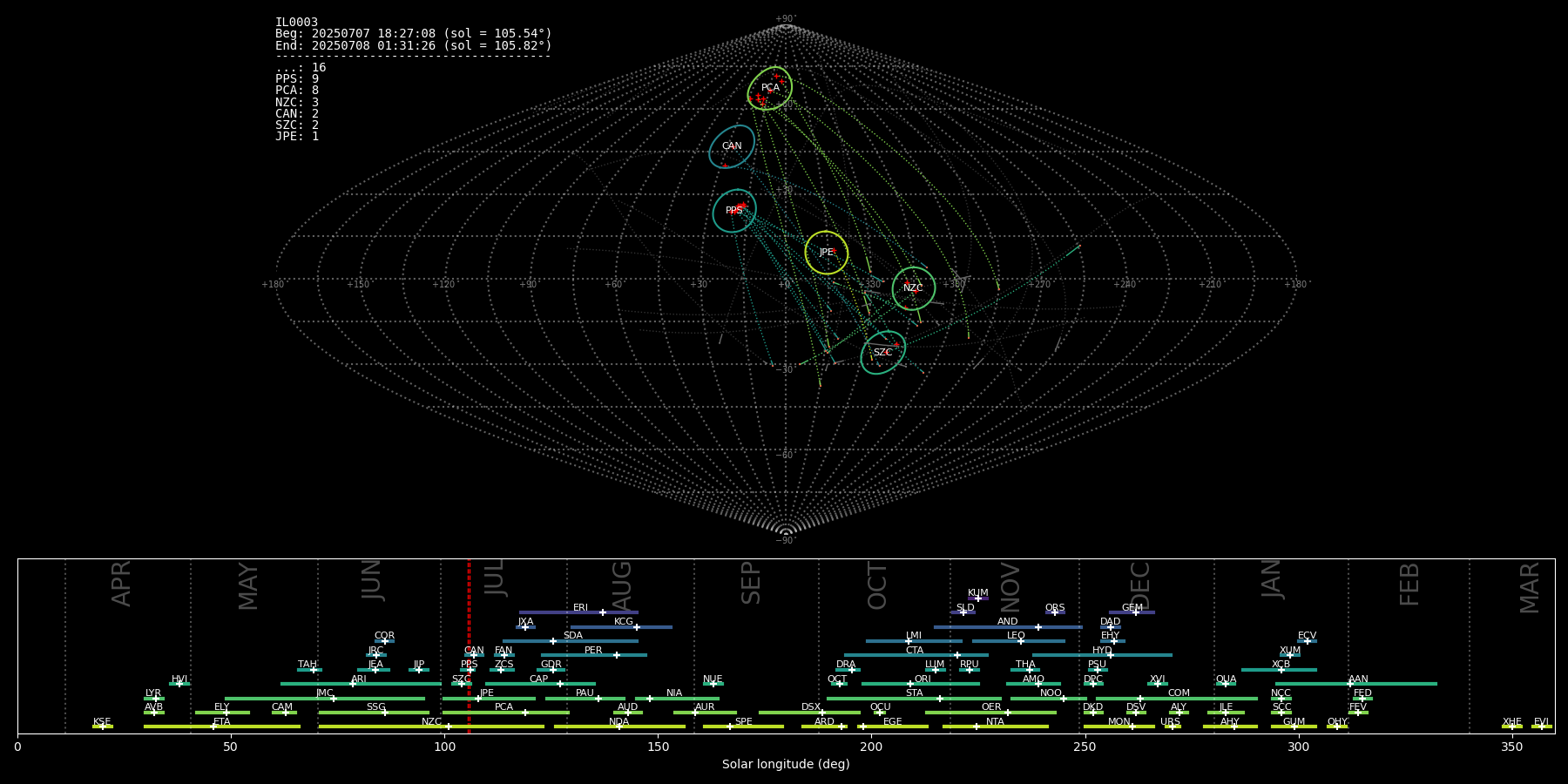Click the ARI shower bar in the timeline

[x=361, y=684]
